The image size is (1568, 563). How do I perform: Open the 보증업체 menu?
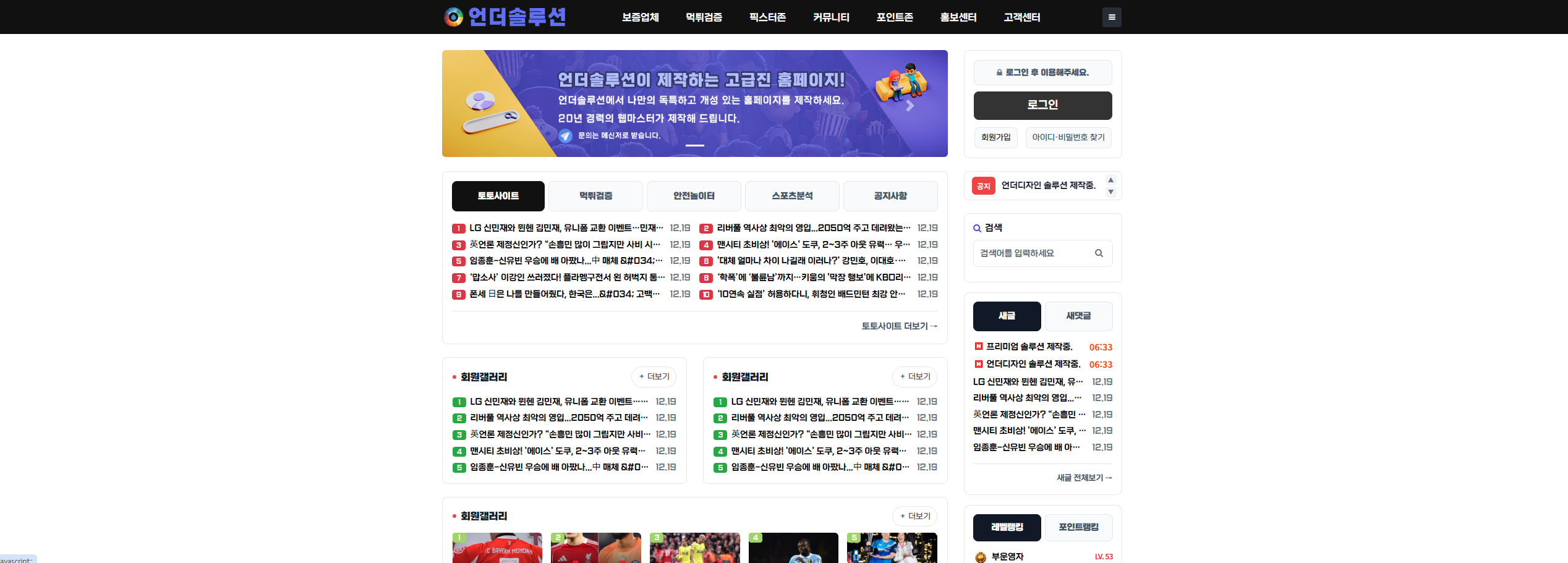coord(640,17)
